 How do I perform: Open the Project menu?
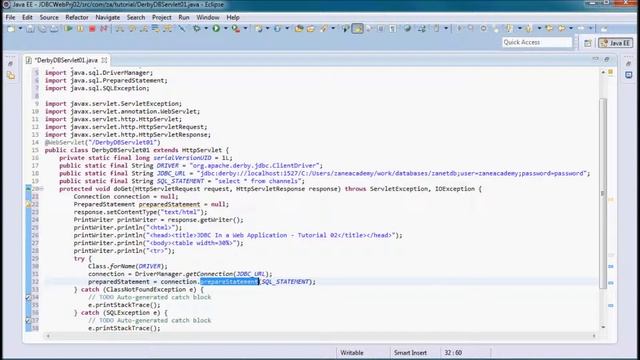click(162, 17)
